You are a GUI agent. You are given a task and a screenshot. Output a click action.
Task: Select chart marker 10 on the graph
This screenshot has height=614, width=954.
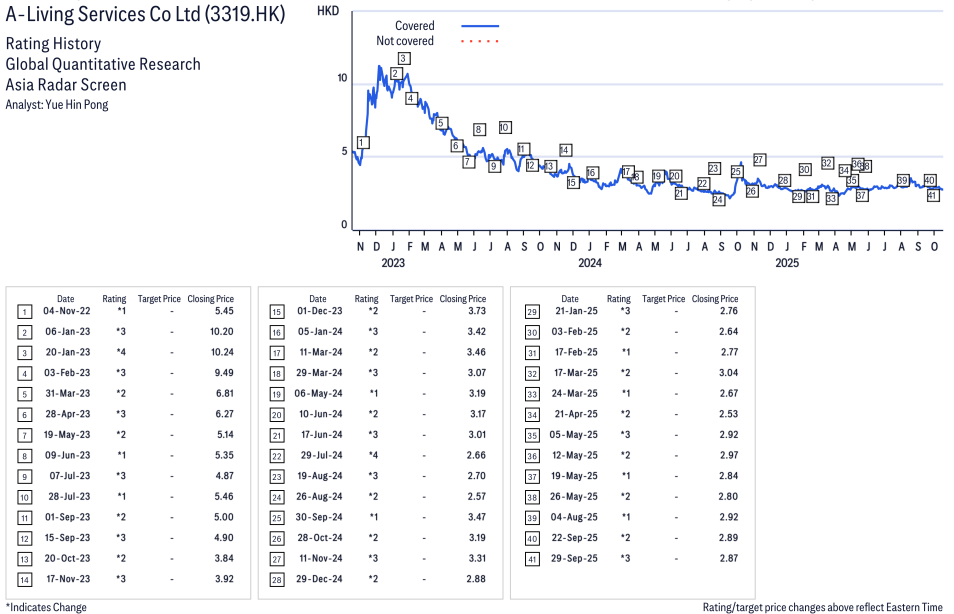pyautogui.click(x=505, y=127)
